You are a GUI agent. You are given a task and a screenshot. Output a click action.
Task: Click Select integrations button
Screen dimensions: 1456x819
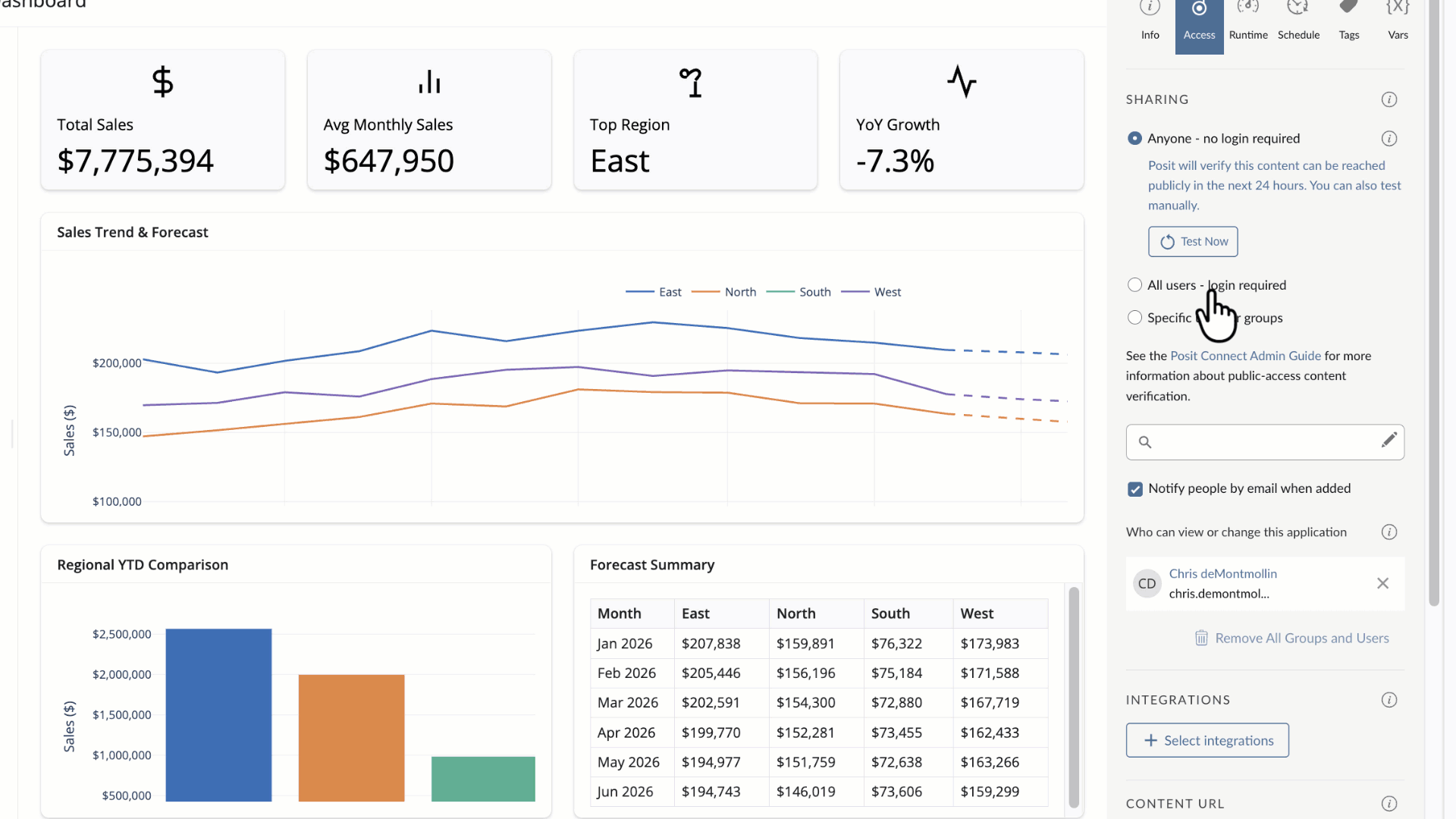1207,740
